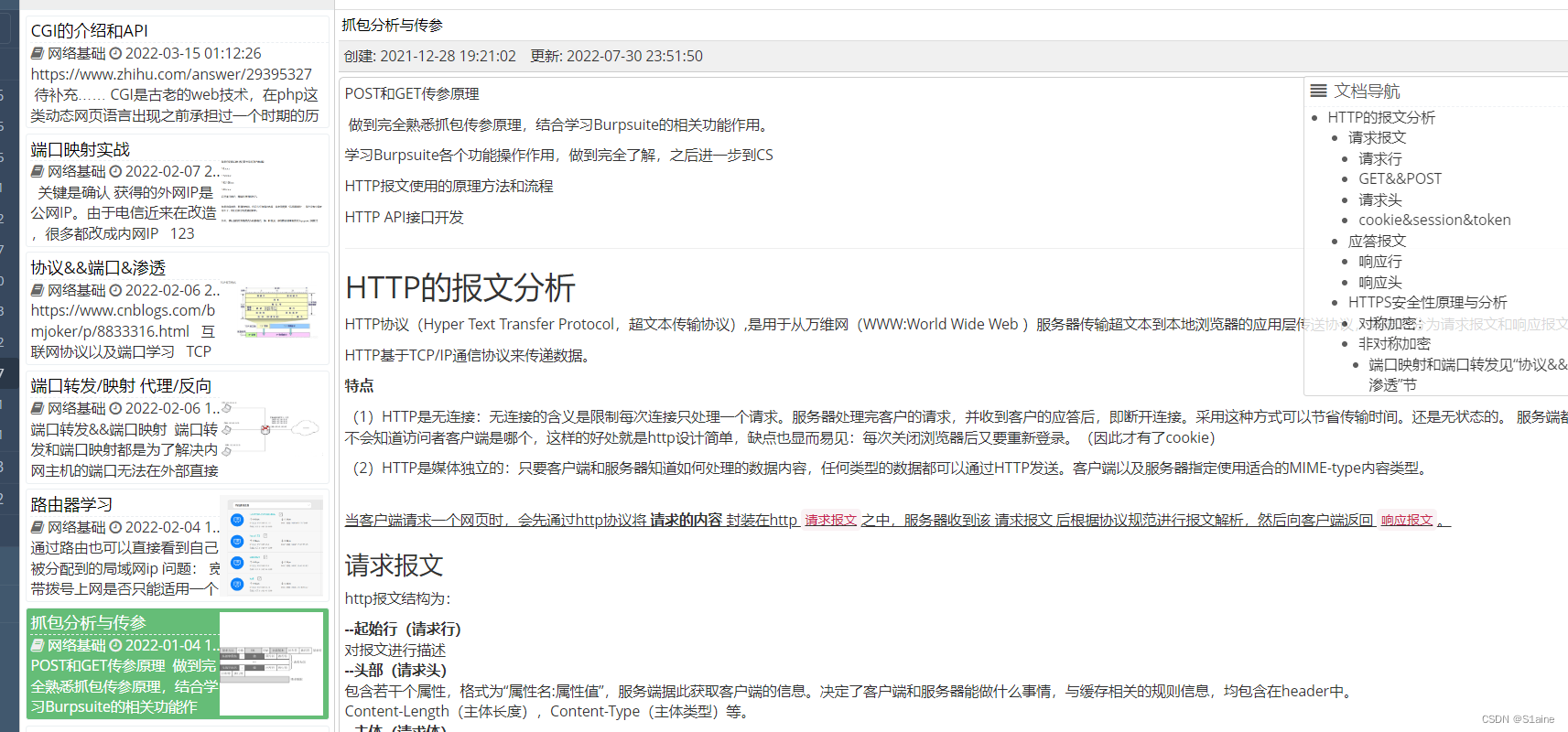
Task: Click notebook icon on 抓包分析与传参 note
Action: tap(38, 645)
